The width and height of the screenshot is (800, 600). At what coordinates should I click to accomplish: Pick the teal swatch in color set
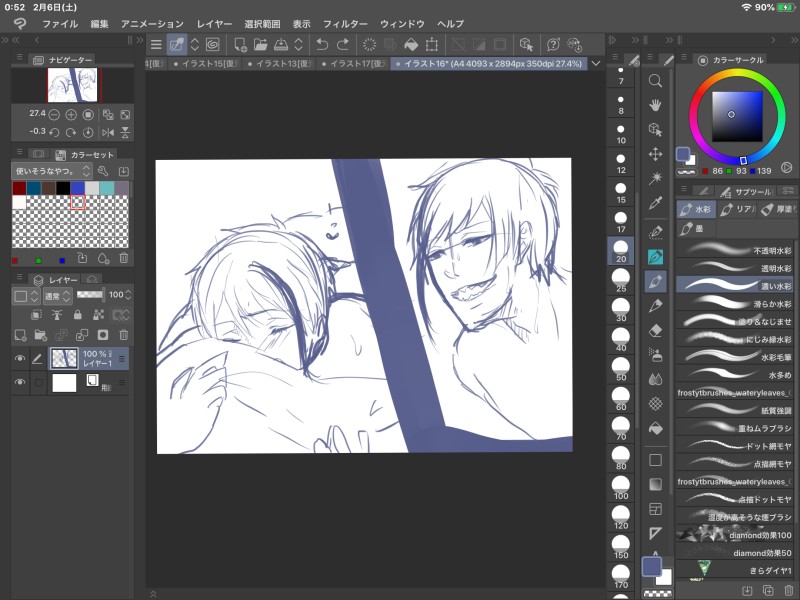pyautogui.click(x=106, y=188)
